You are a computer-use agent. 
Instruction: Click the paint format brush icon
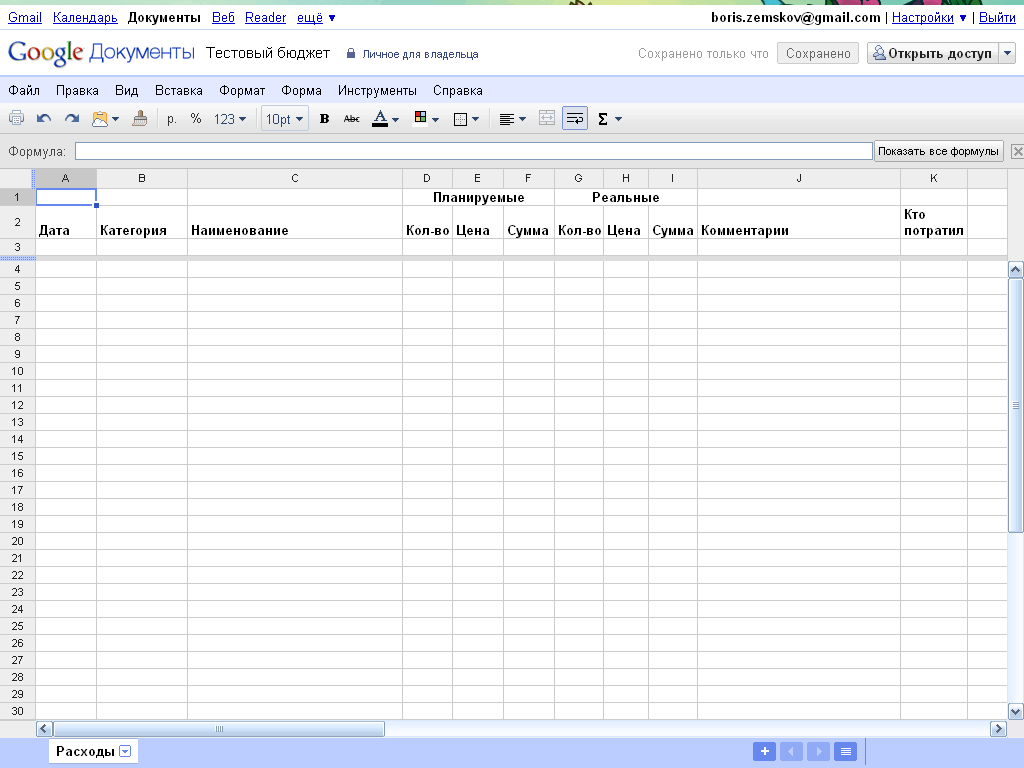(140, 119)
